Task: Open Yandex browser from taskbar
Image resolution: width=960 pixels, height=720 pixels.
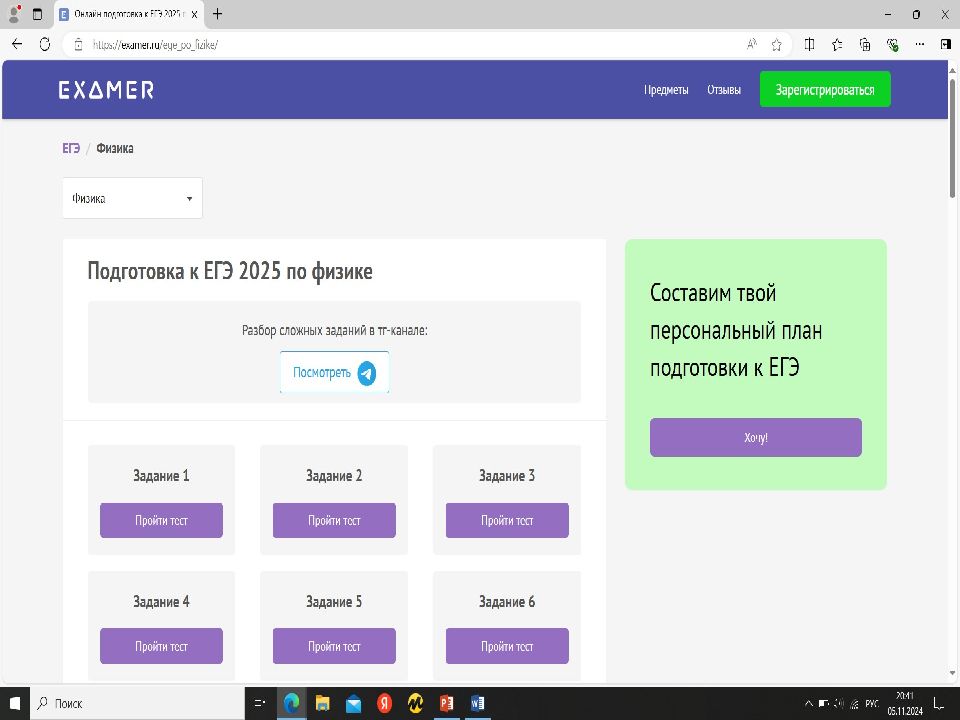Action: point(384,703)
